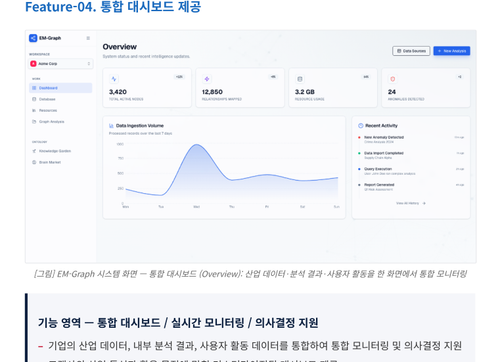This screenshot has height=362, width=500.
Task: Click the Data Sources button
Action: pyautogui.click(x=411, y=51)
